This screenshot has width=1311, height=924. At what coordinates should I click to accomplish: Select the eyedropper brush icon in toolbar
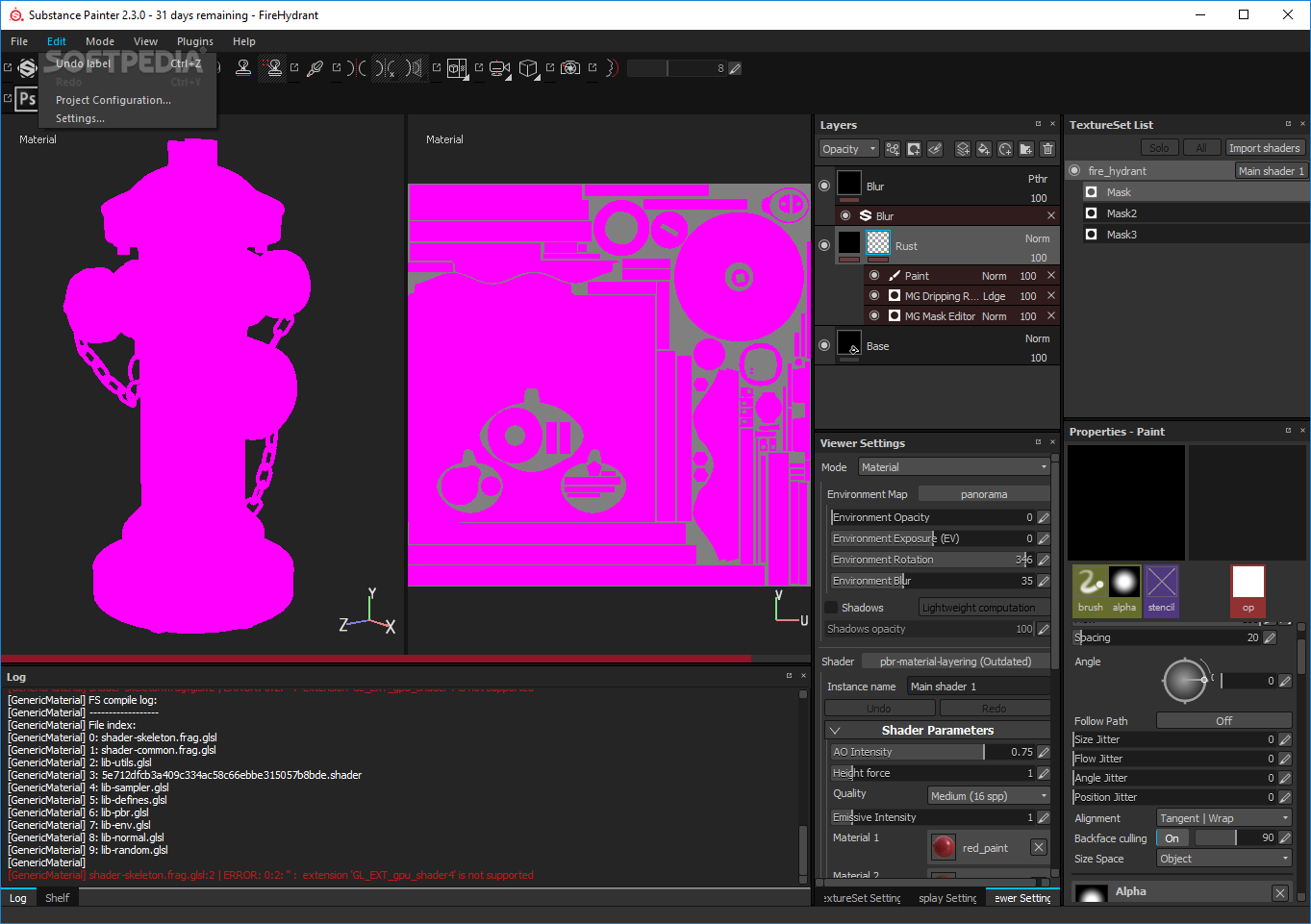(315, 68)
